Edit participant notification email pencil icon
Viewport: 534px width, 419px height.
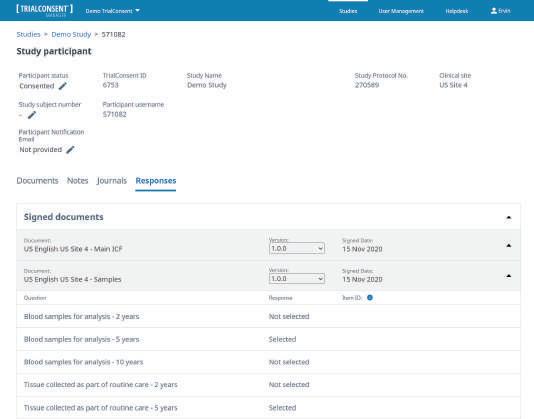coord(70,150)
